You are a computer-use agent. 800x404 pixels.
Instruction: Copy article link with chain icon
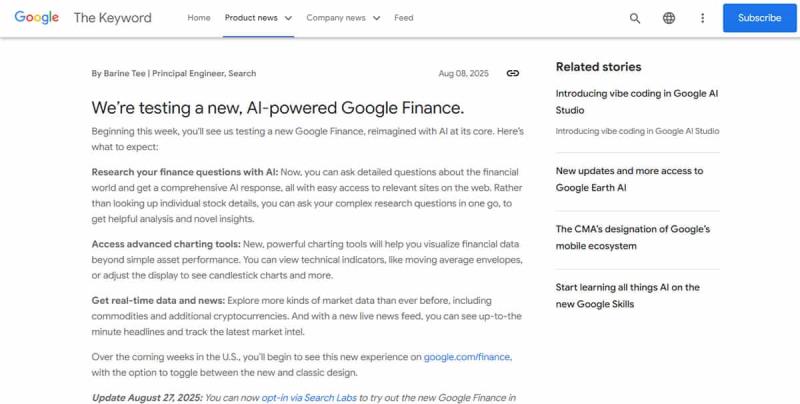pyautogui.click(x=513, y=73)
